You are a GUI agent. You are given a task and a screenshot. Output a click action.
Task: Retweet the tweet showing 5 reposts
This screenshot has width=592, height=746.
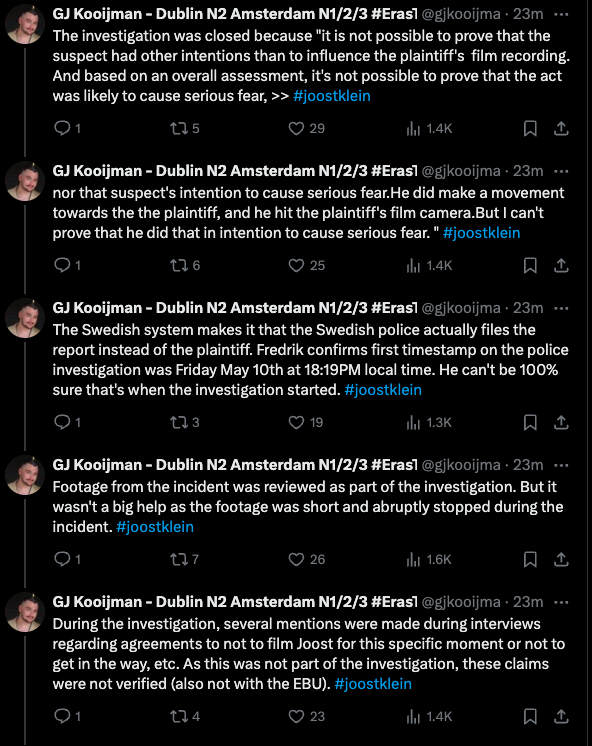[x=185, y=128]
